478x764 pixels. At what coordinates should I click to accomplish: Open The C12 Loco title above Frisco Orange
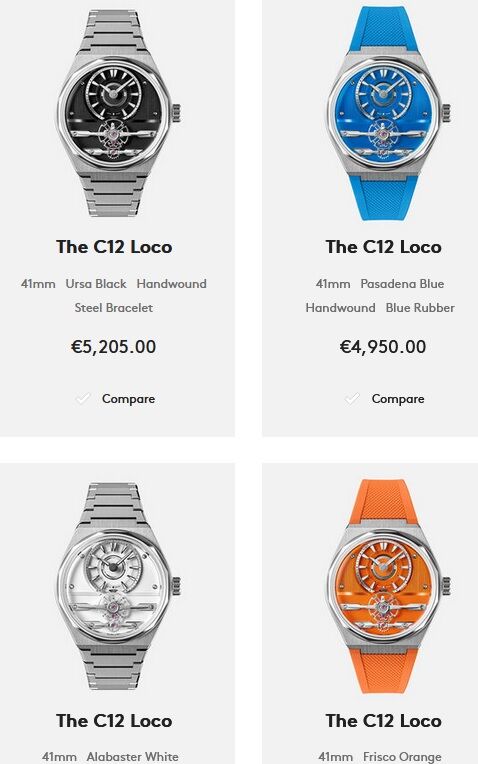click(383, 721)
